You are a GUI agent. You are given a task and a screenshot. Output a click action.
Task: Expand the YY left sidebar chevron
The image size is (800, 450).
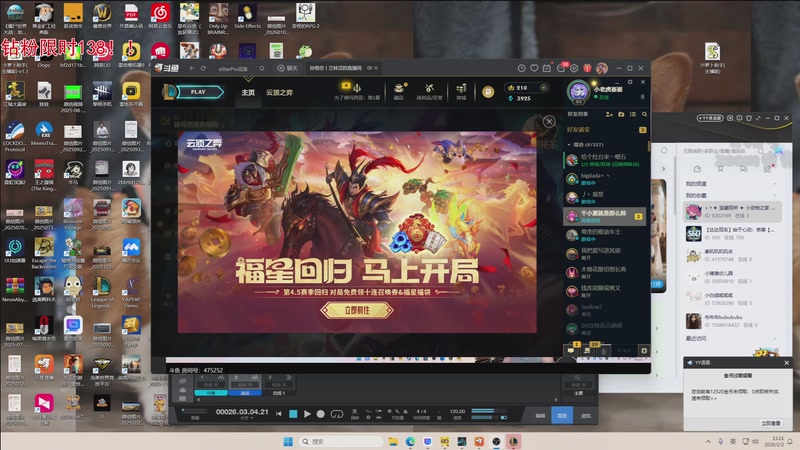click(x=663, y=169)
